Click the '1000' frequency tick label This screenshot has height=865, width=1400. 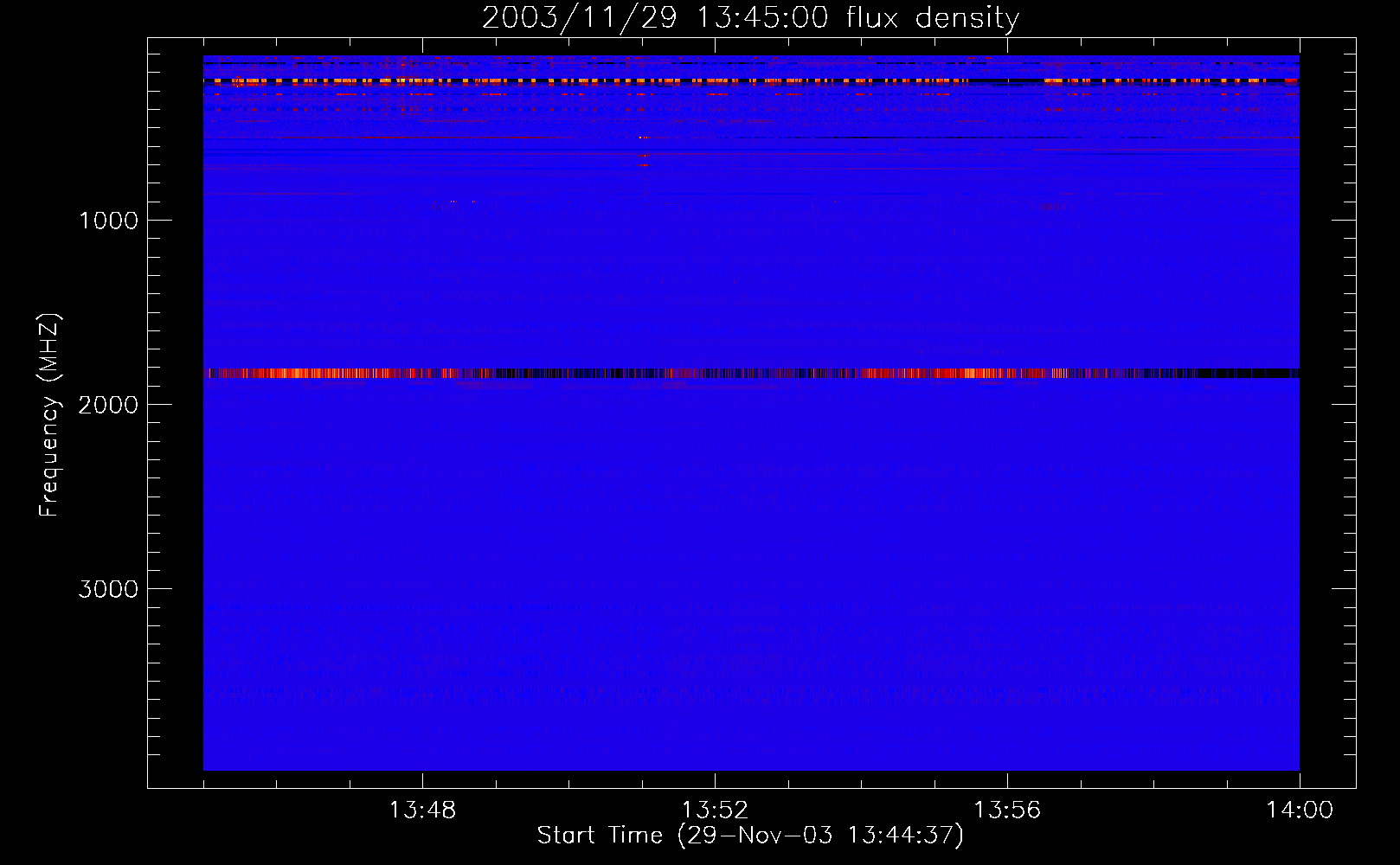coord(108,221)
